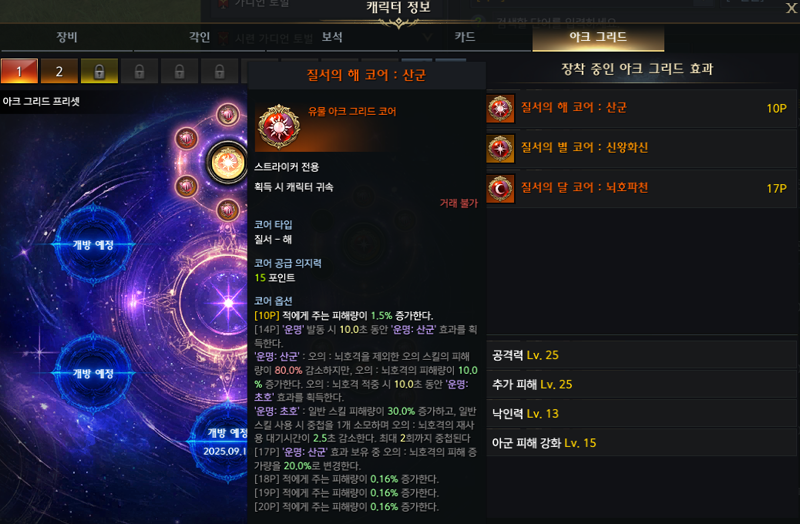Select Ark Grid preset 1
Image resolution: width=800 pixels, height=524 pixels.
pyautogui.click(x=19, y=71)
